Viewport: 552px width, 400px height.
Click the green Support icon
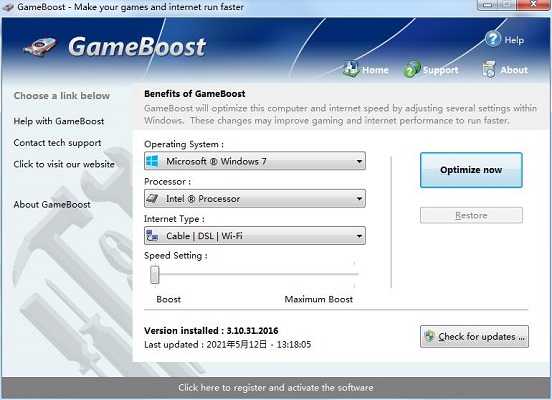point(412,69)
